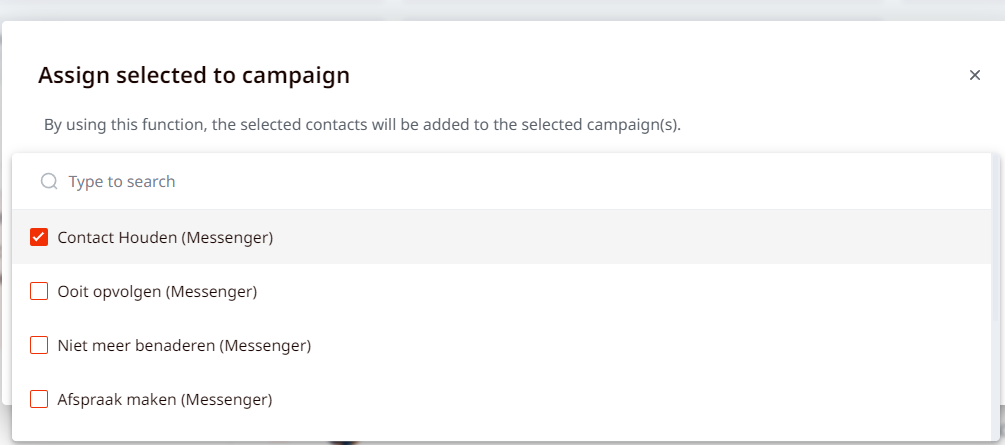Tick the Niet meer benaderen checkbox
Viewport: 1005px width, 445px height.
(39, 346)
